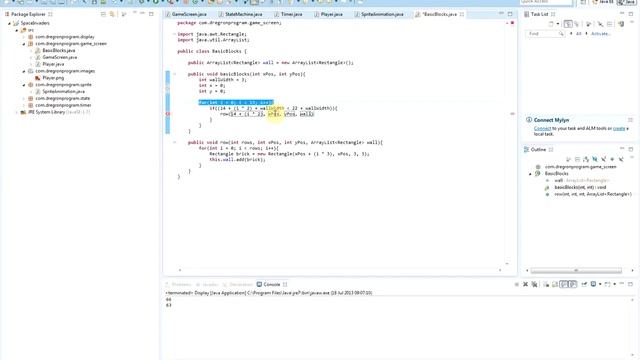Expand JRE System Library node
The height and width of the screenshot is (360, 640).
17,112
